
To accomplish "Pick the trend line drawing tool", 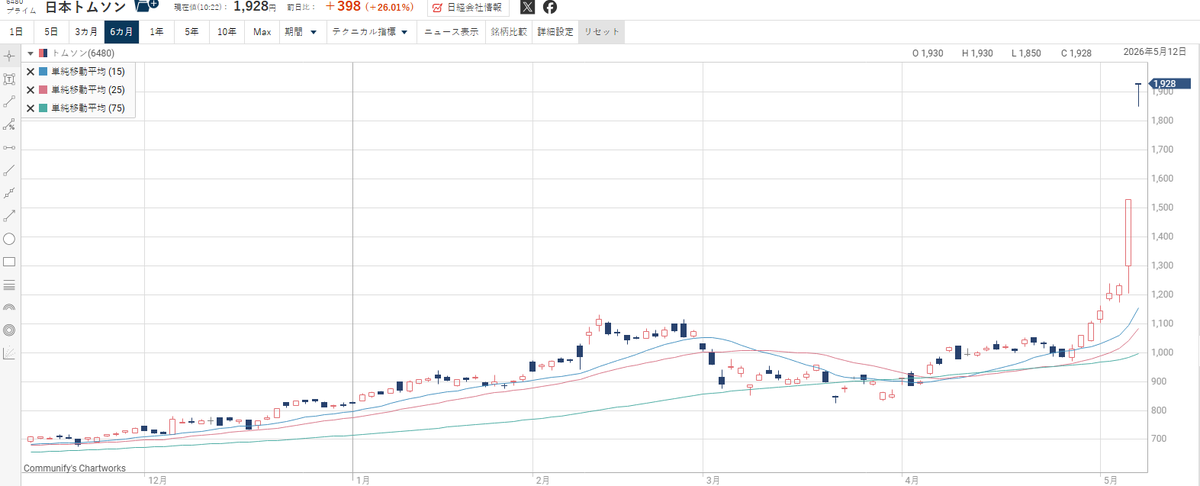I will (9, 170).
